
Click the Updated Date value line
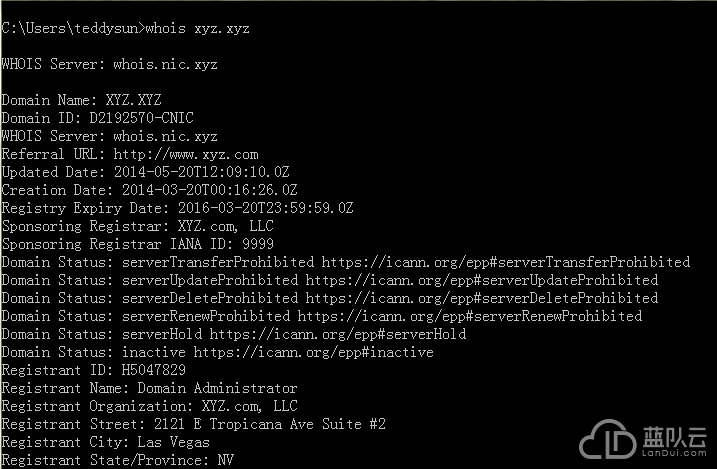pyautogui.click(x=145, y=172)
